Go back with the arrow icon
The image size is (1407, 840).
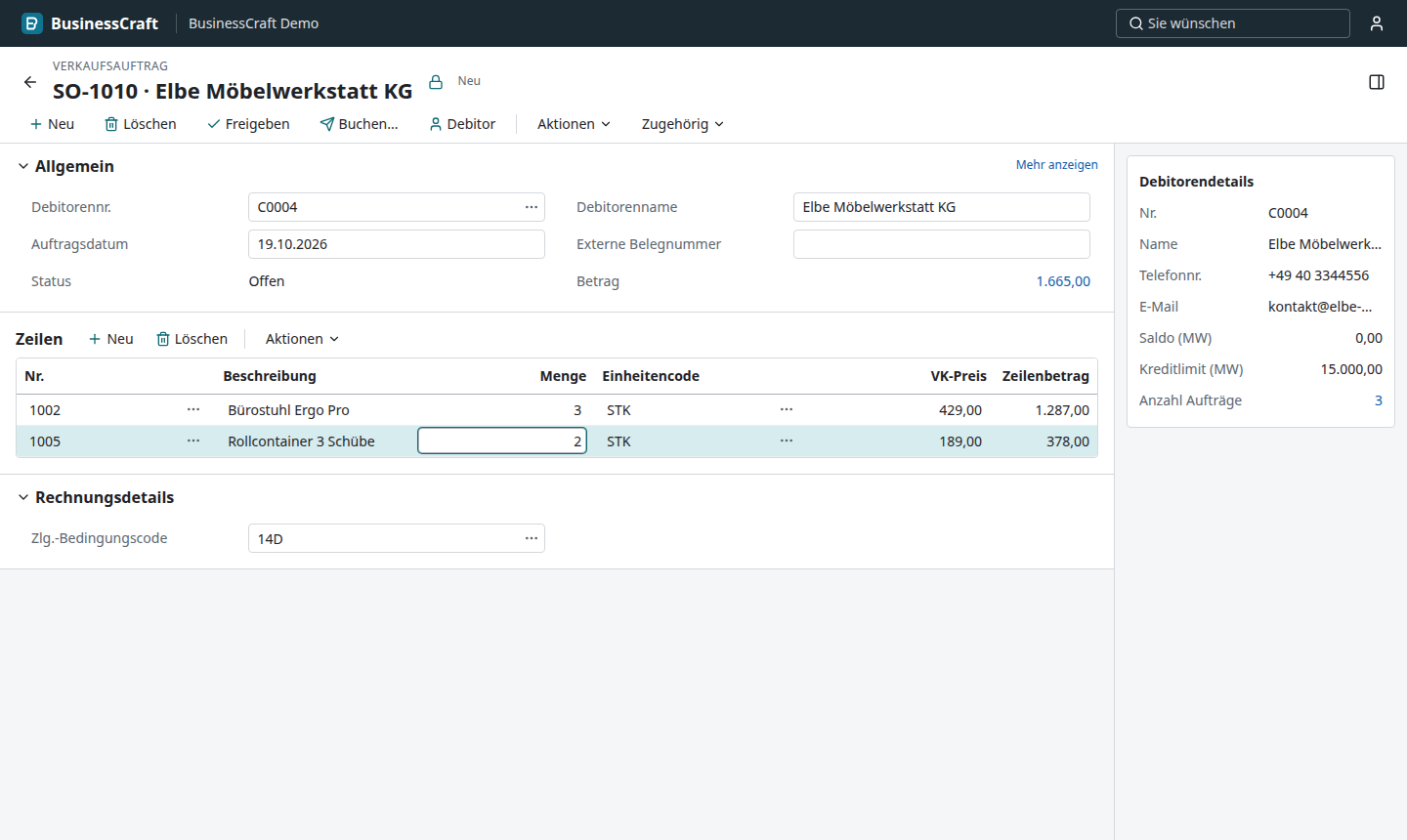30,82
